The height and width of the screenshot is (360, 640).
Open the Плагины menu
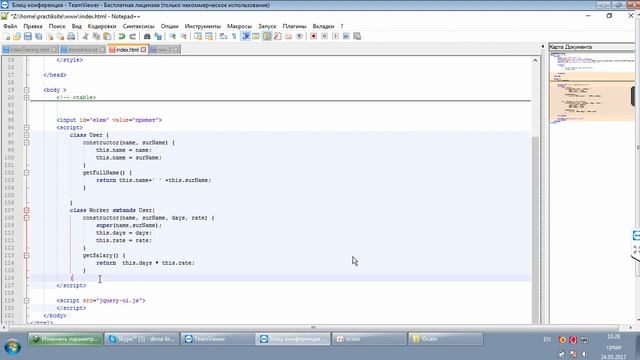[294, 26]
